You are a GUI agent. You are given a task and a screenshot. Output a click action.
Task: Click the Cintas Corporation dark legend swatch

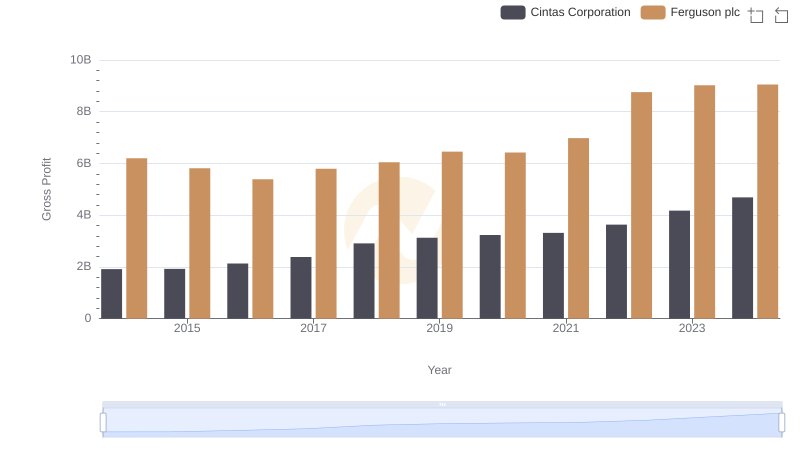tap(513, 12)
